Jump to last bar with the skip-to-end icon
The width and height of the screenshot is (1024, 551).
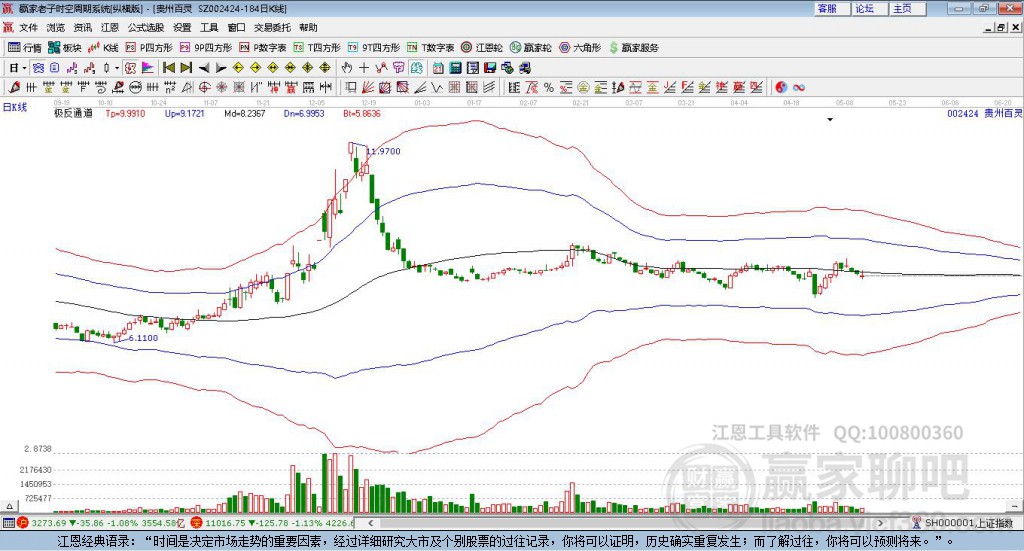tap(186, 68)
